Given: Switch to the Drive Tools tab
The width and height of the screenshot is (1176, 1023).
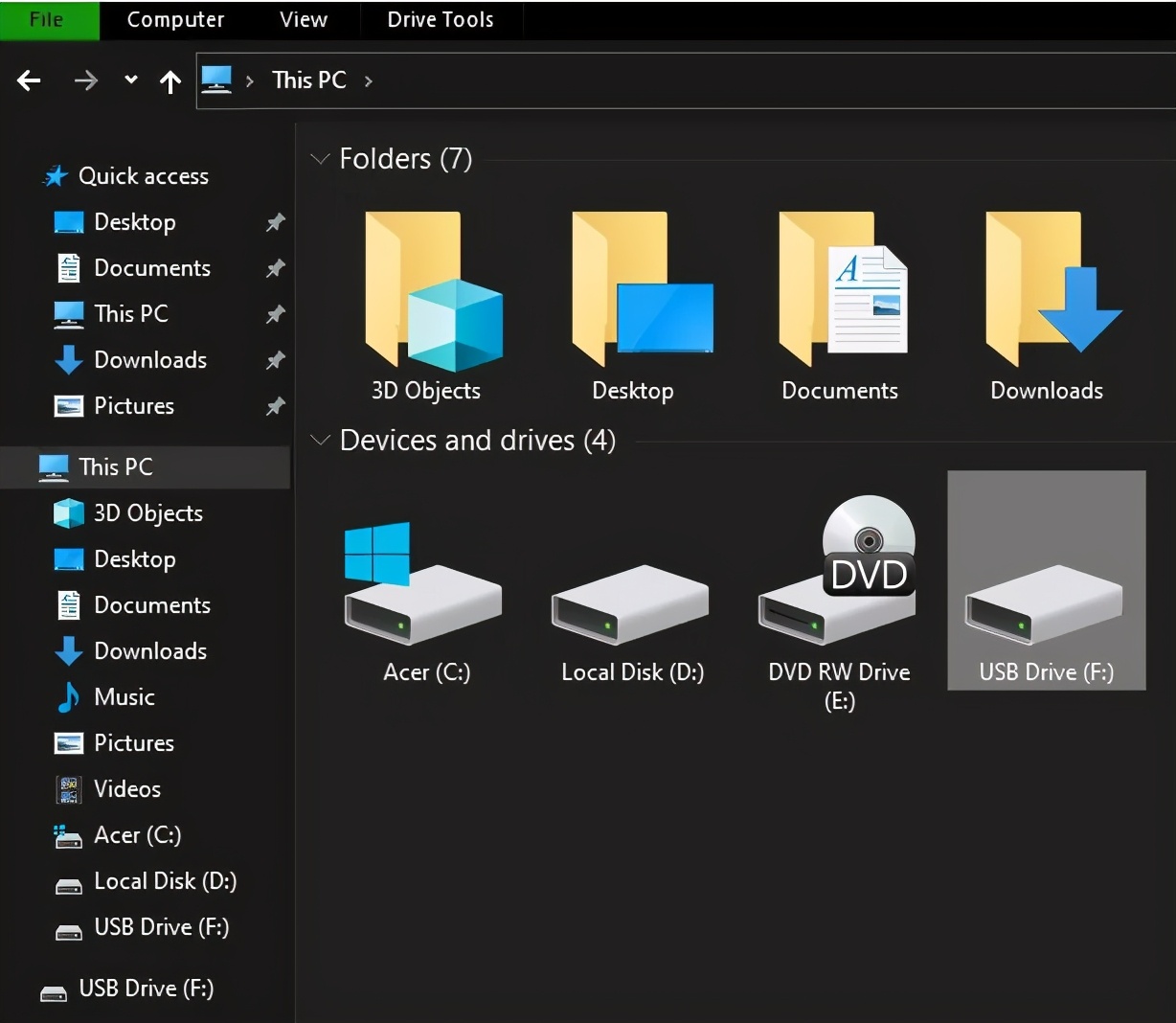Looking at the screenshot, I should click(x=440, y=19).
